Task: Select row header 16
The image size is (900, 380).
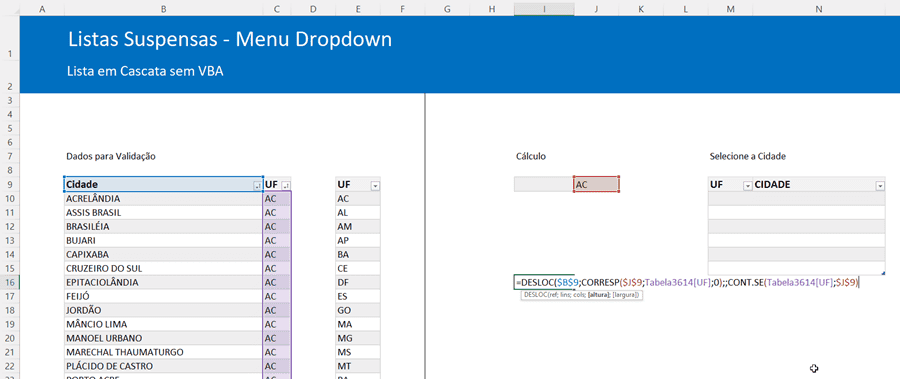Action: tap(10, 282)
